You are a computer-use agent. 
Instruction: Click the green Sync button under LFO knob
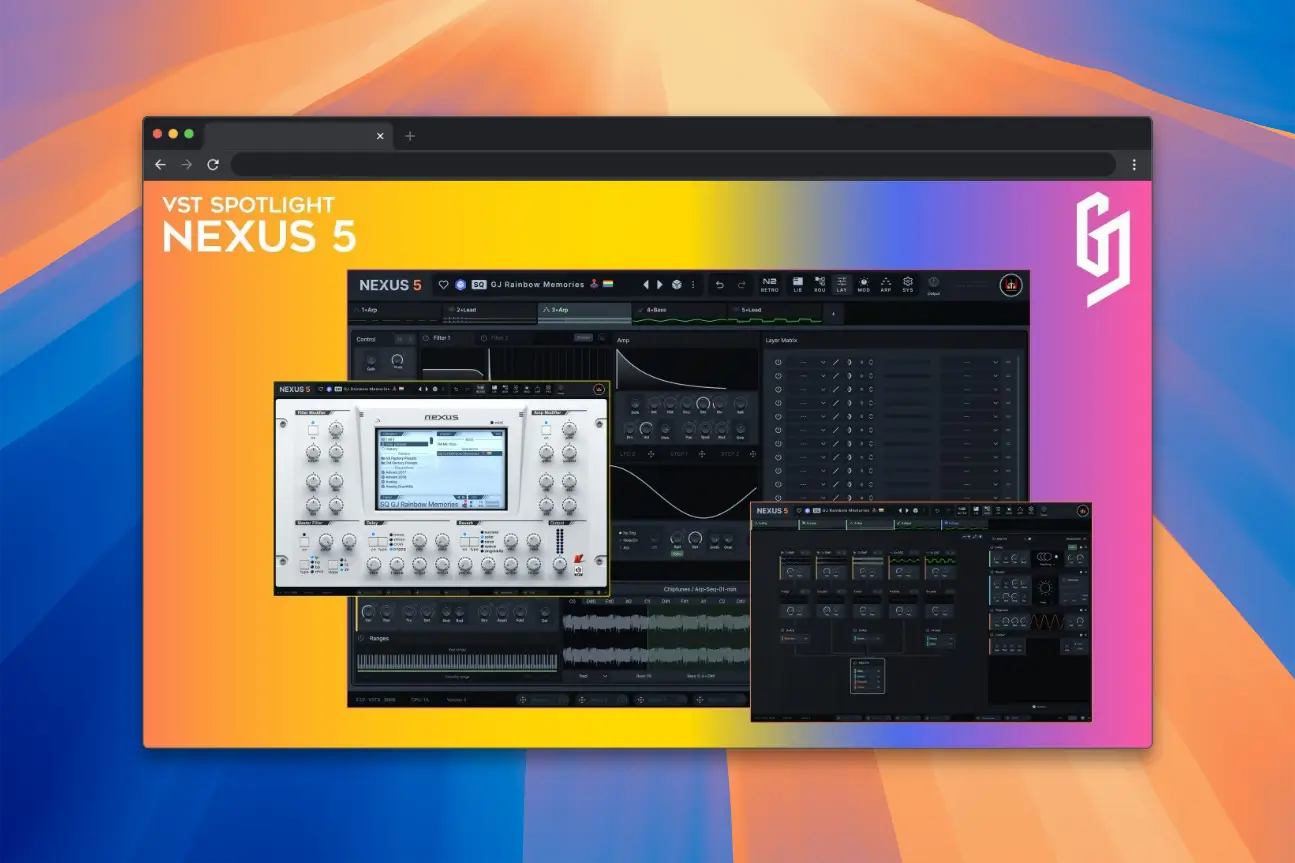click(x=677, y=553)
